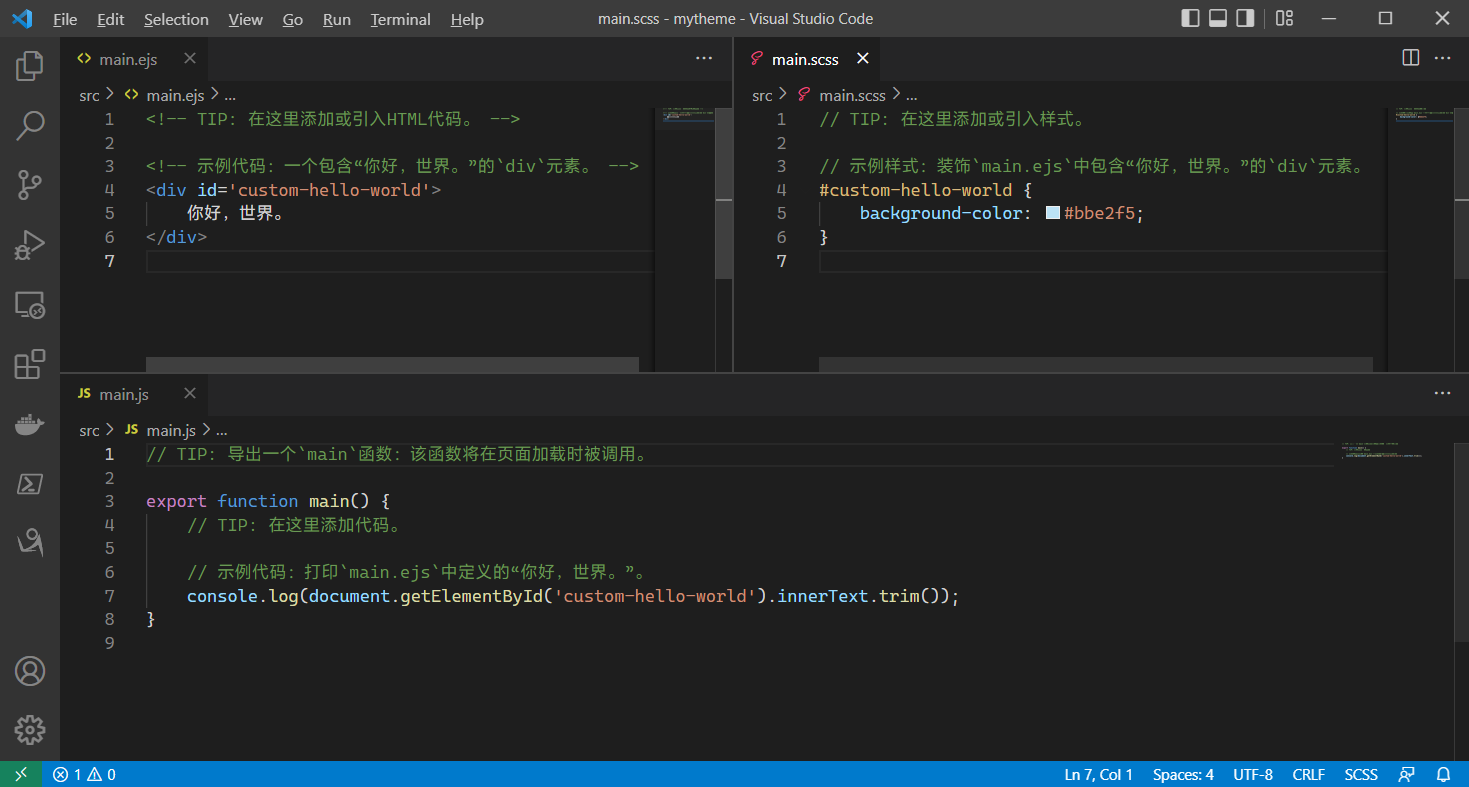
Task: Click horizontal scrollbar of main.scss editor
Action: [x=1096, y=365]
